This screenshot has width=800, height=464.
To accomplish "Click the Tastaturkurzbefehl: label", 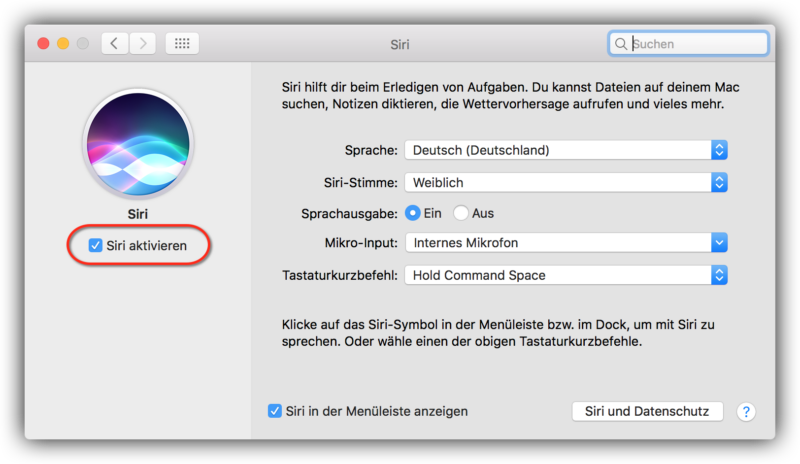I will [x=340, y=275].
